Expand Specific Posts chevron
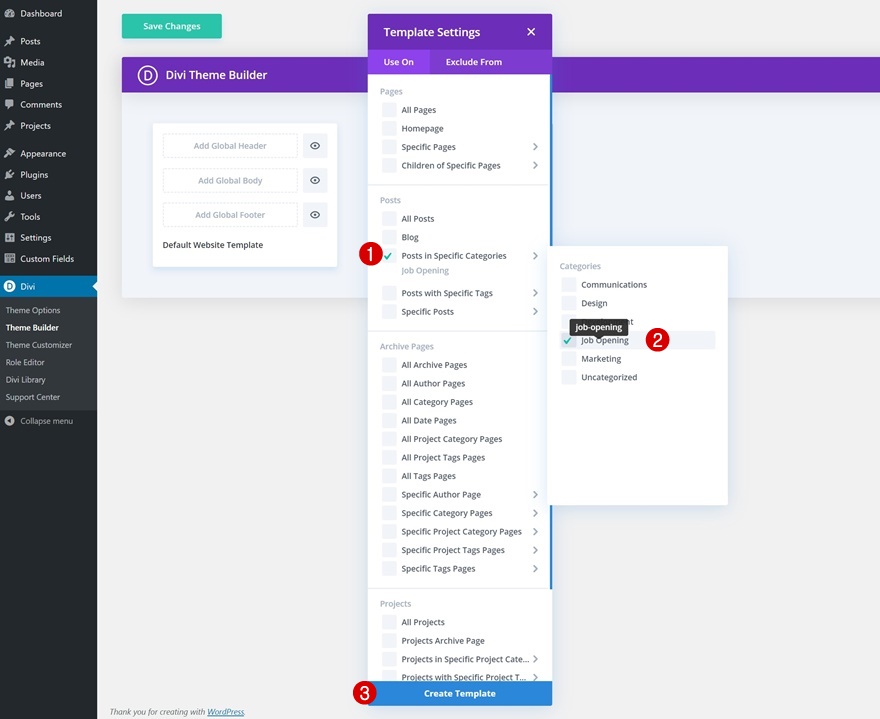 tap(535, 312)
